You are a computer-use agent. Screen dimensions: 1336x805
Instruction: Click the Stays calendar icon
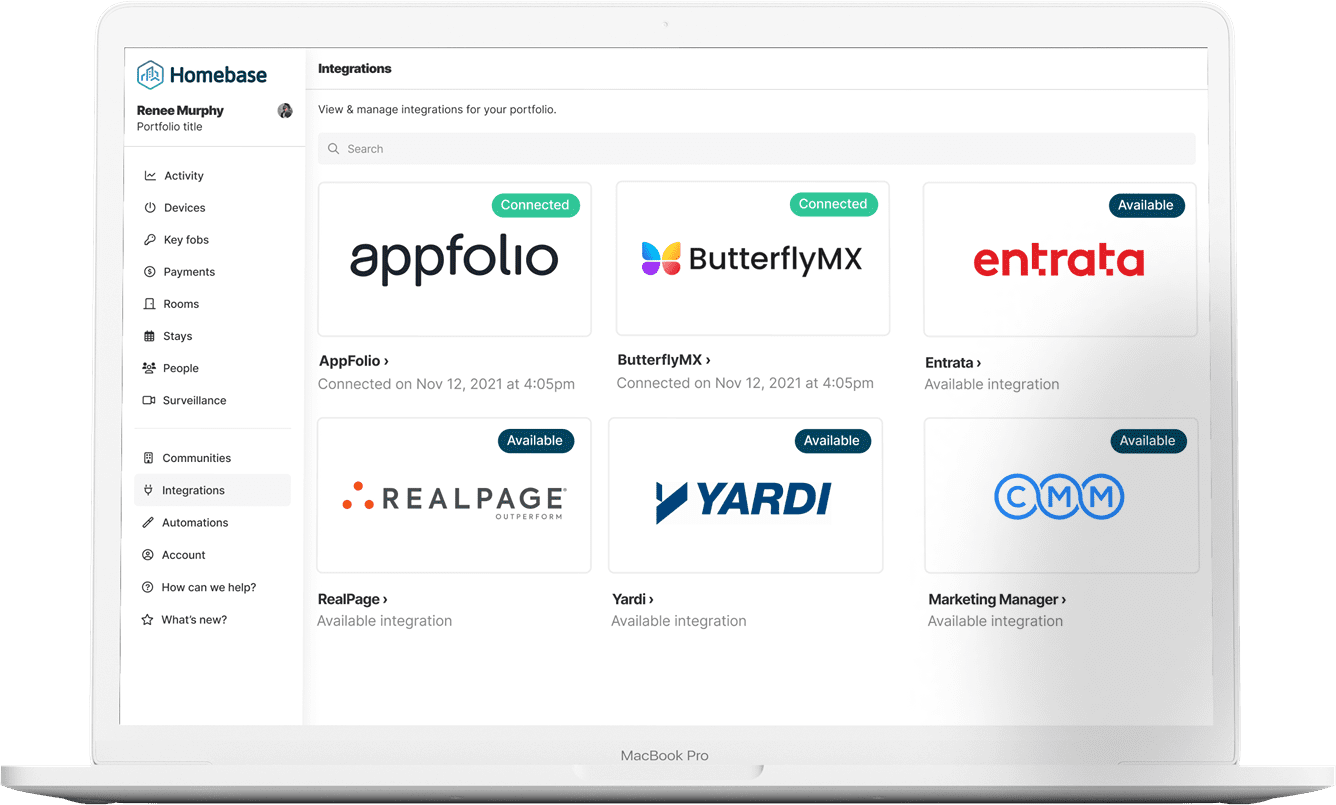tap(150, 336)
